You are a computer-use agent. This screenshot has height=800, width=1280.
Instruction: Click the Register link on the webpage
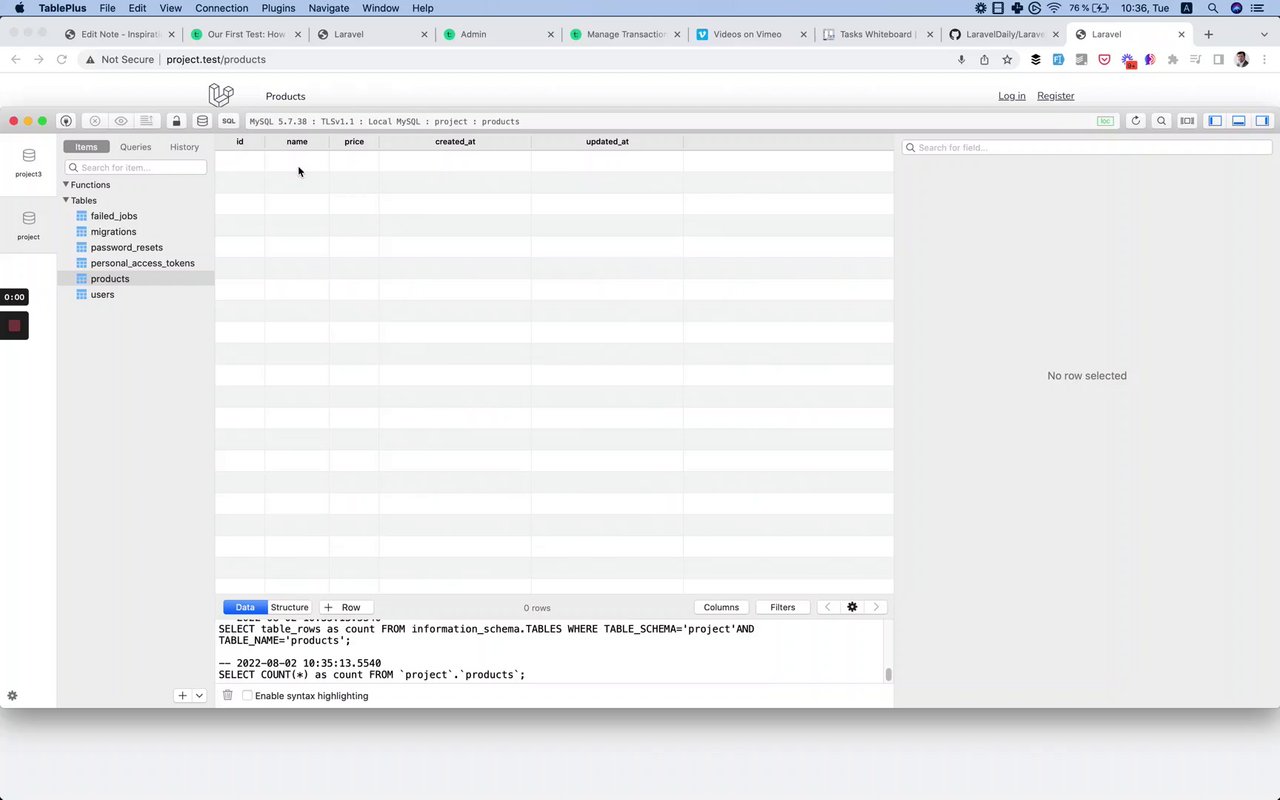[1055, 96]
